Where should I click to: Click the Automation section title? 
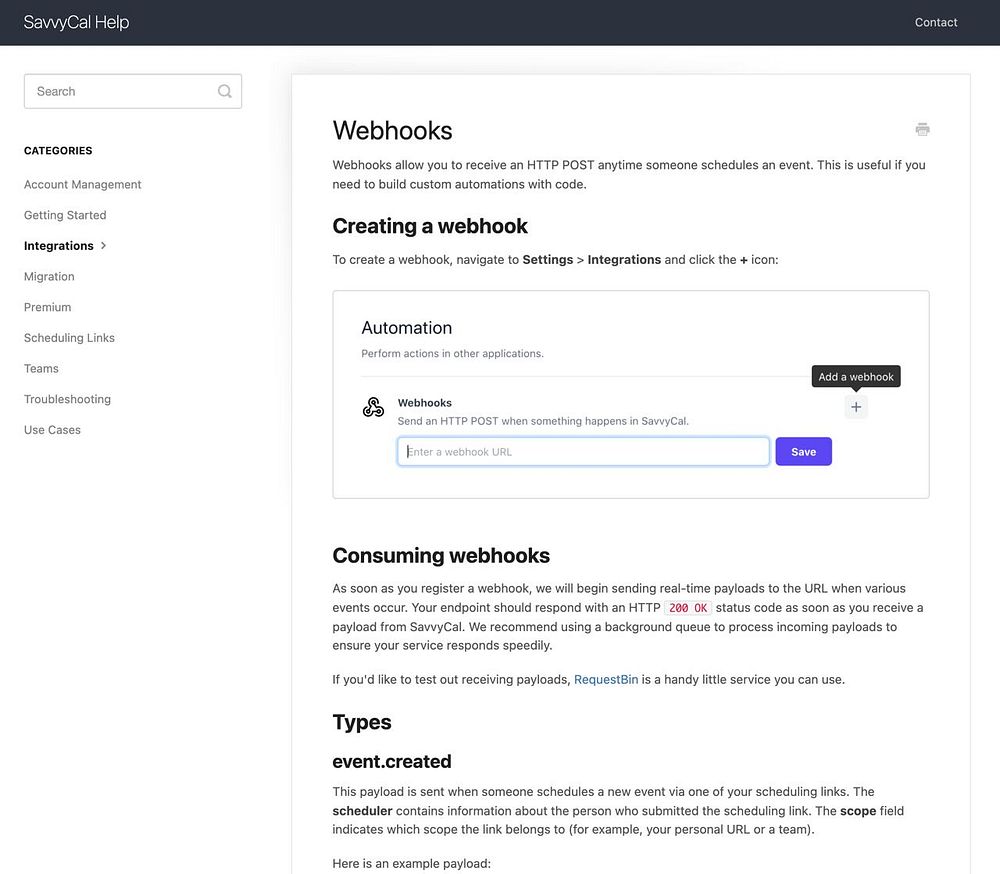(x=406, y=328)
